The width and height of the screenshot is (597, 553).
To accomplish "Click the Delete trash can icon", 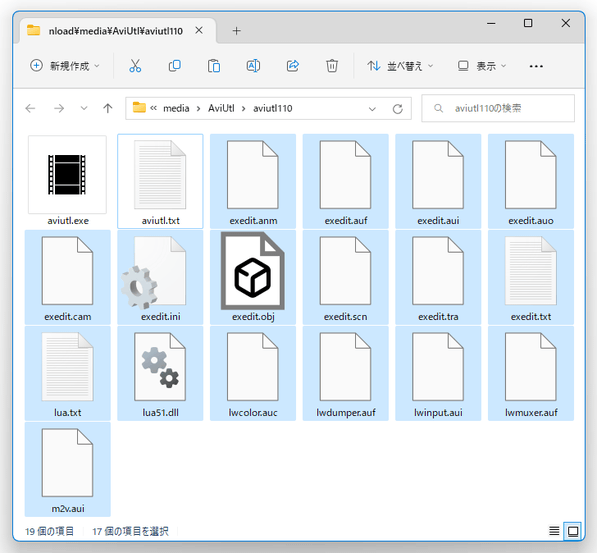I will 332,66.
